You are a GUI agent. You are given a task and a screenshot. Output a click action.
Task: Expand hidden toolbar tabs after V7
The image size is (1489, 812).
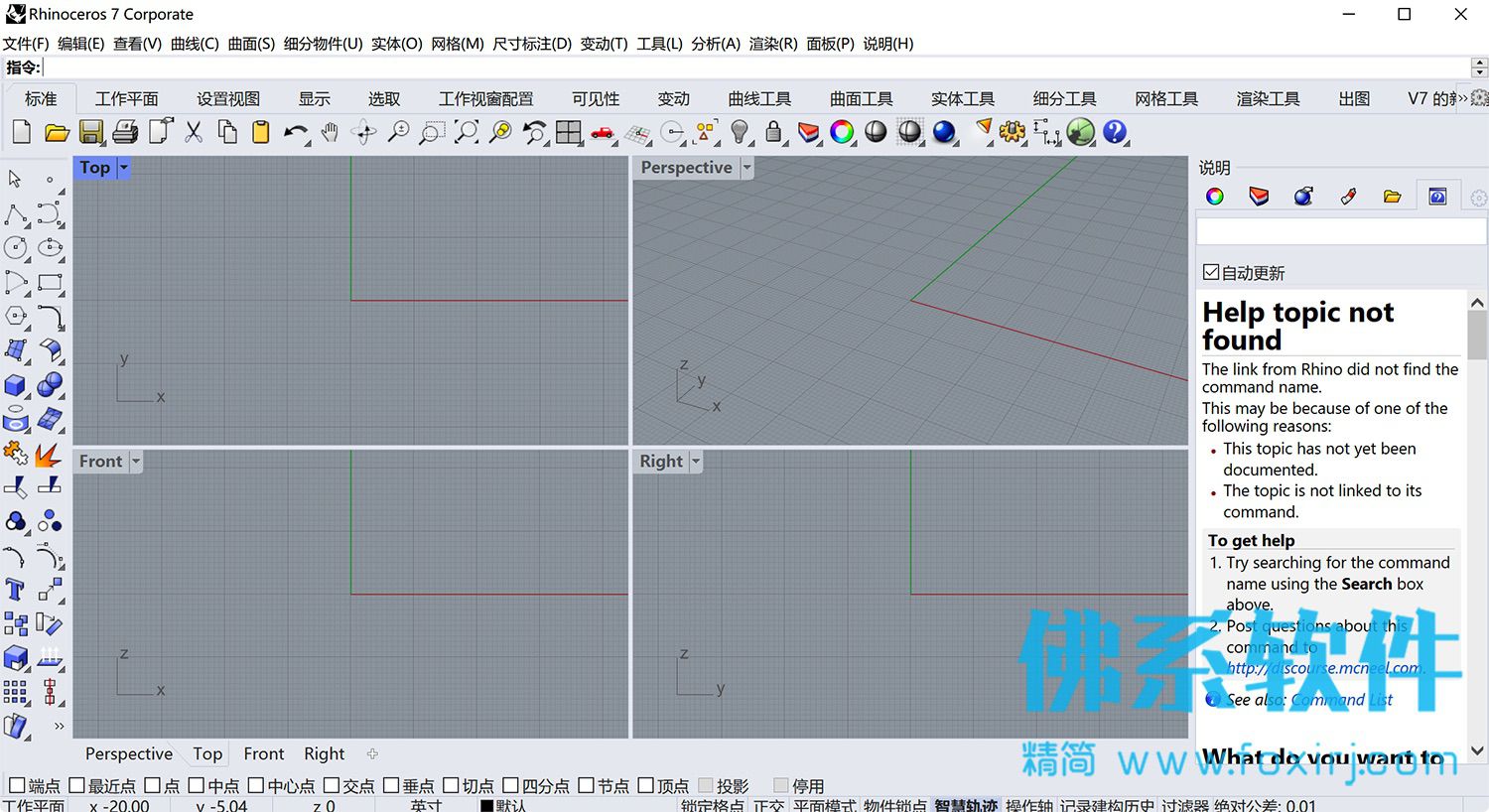point(1461,98)
